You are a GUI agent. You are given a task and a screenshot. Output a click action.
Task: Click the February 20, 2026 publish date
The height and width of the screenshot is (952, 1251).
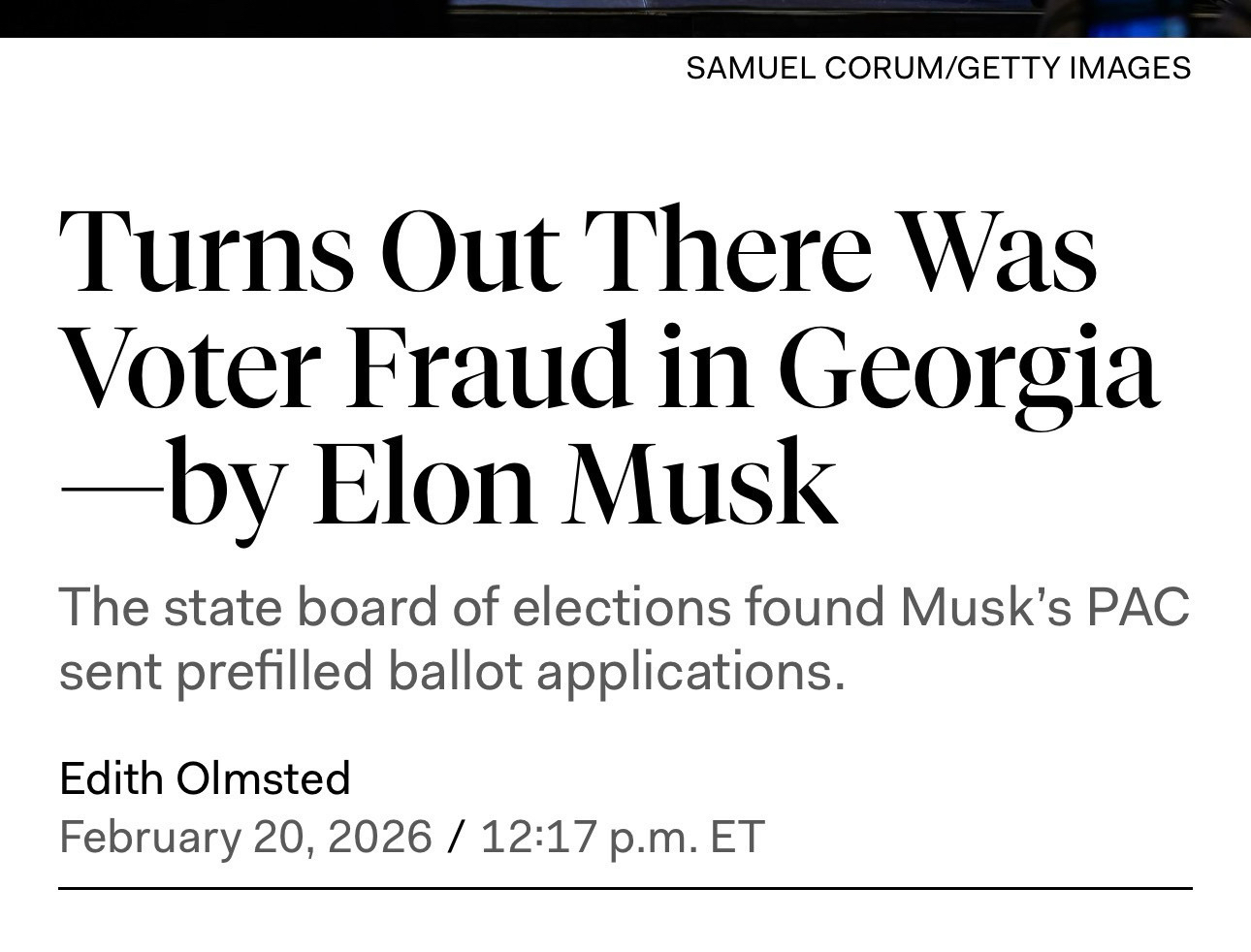point(245,837)
